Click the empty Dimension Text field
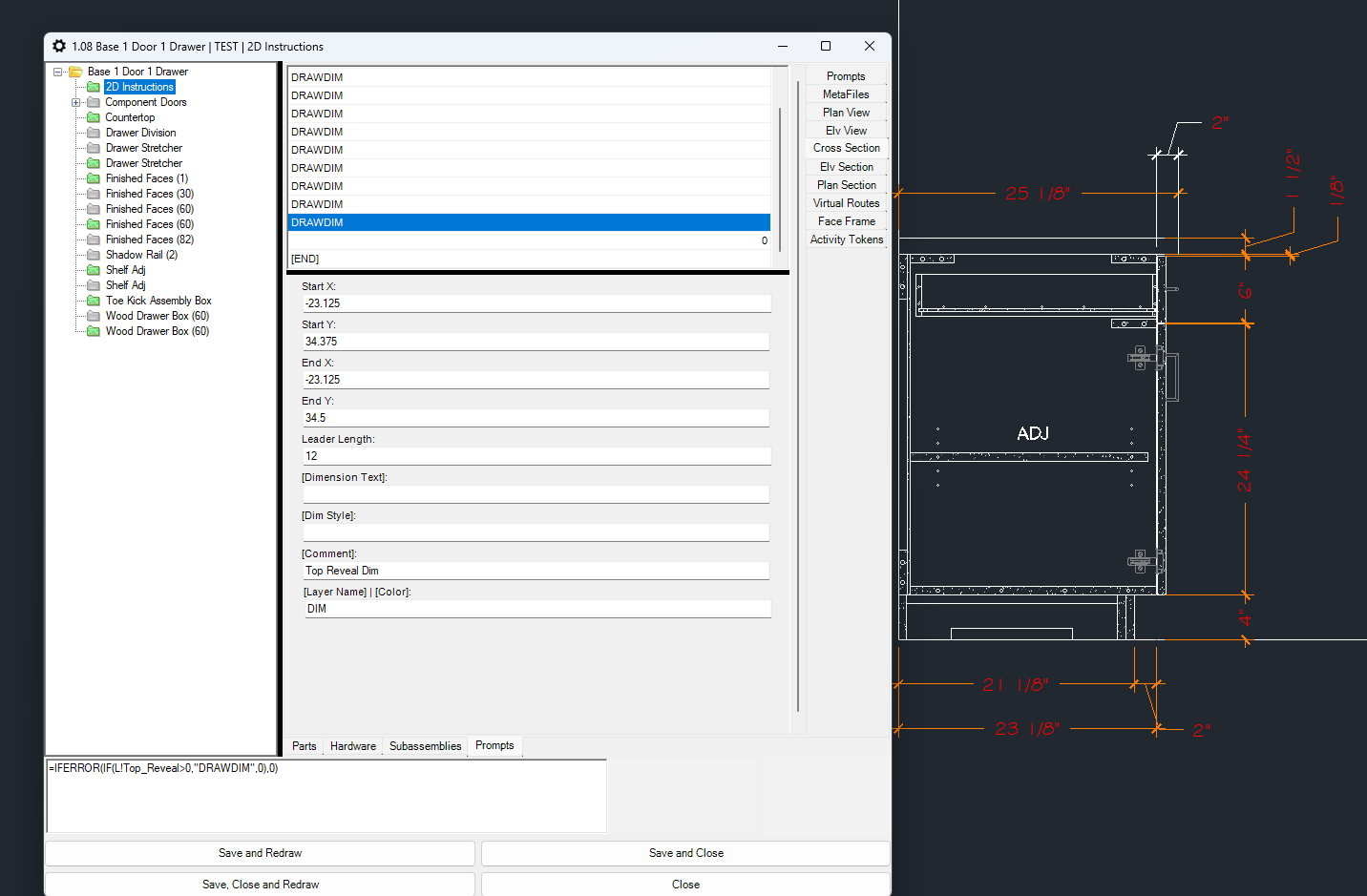This screenshot has width=1367, height=896. click(x=536, y=494)
